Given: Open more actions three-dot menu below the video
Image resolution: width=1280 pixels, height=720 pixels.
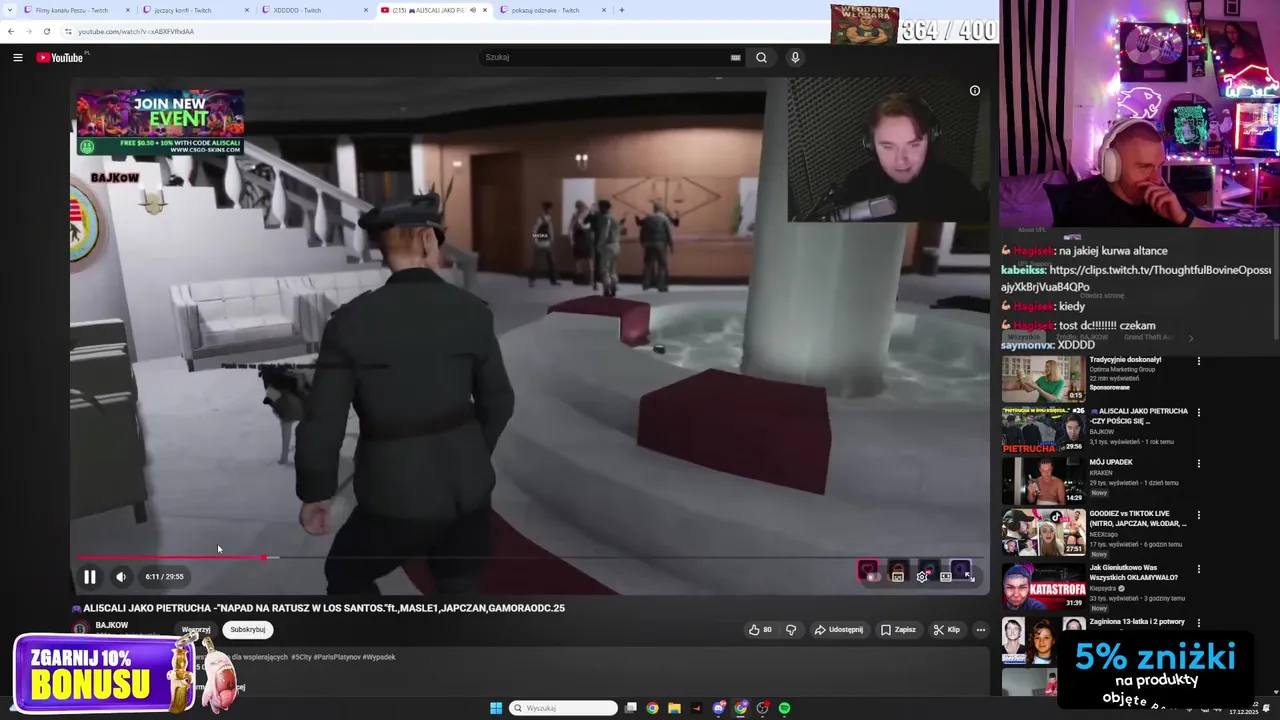Looking at the screenshot, I should [x=981, y=630].
